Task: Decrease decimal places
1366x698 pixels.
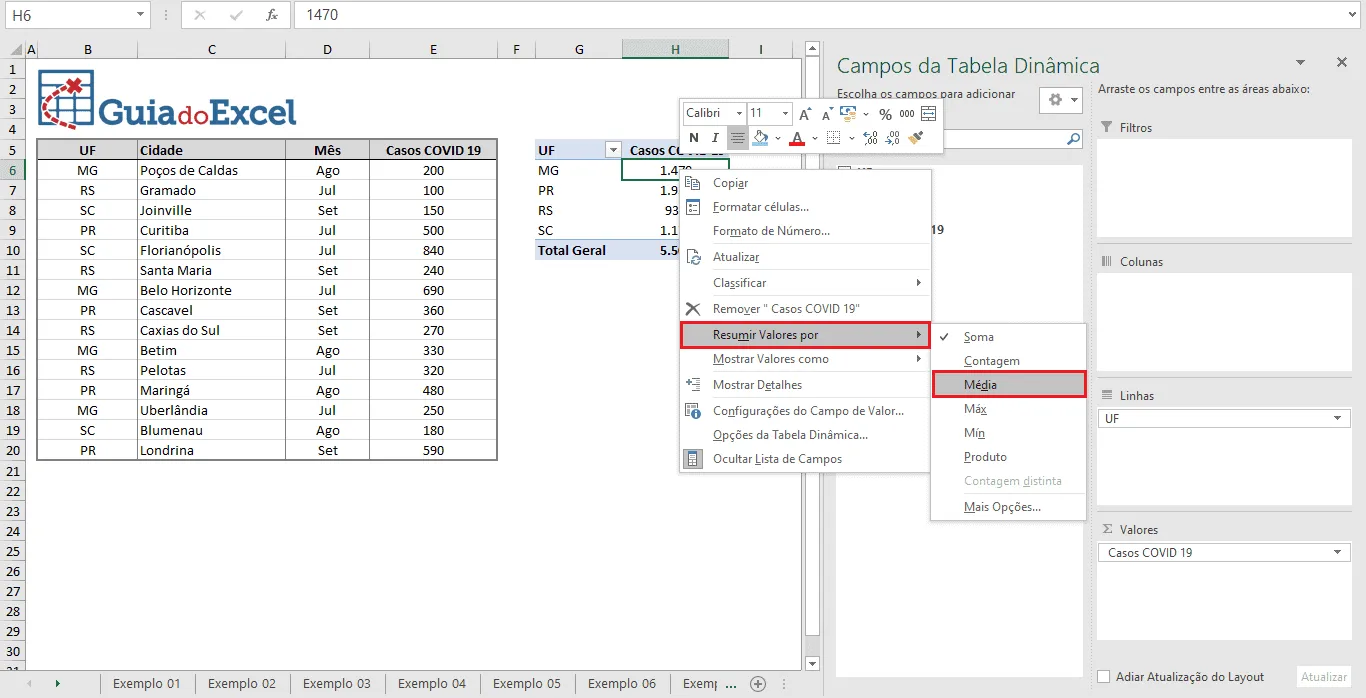Action: point(893,138)
